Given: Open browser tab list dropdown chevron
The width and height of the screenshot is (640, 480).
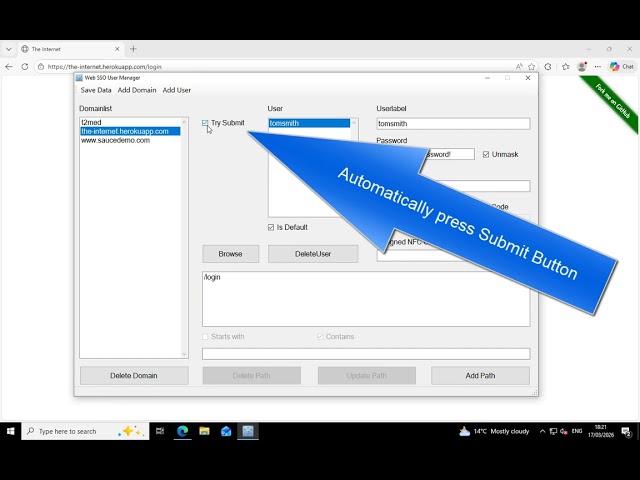Looking at the screenshot, I should 9,49.
